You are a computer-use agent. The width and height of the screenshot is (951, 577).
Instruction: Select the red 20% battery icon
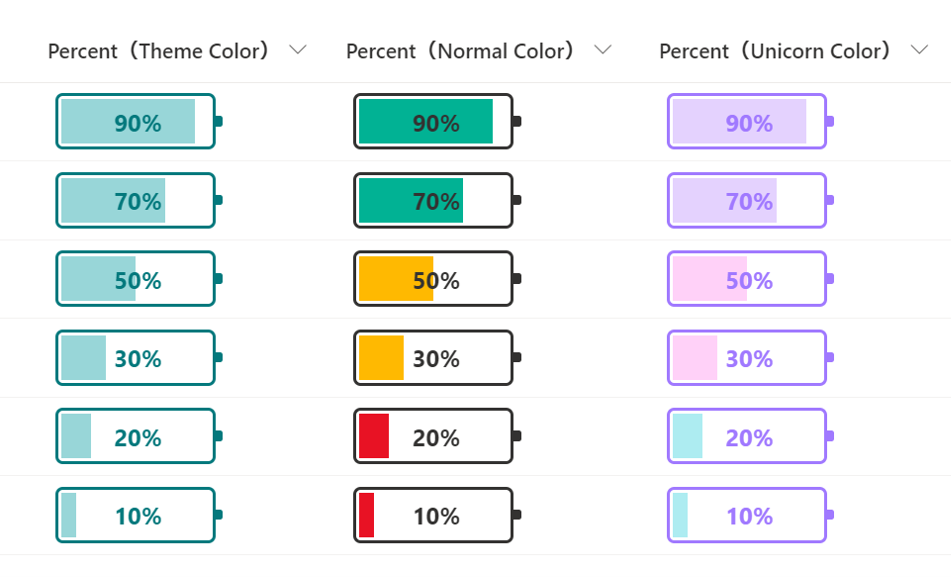437,436
